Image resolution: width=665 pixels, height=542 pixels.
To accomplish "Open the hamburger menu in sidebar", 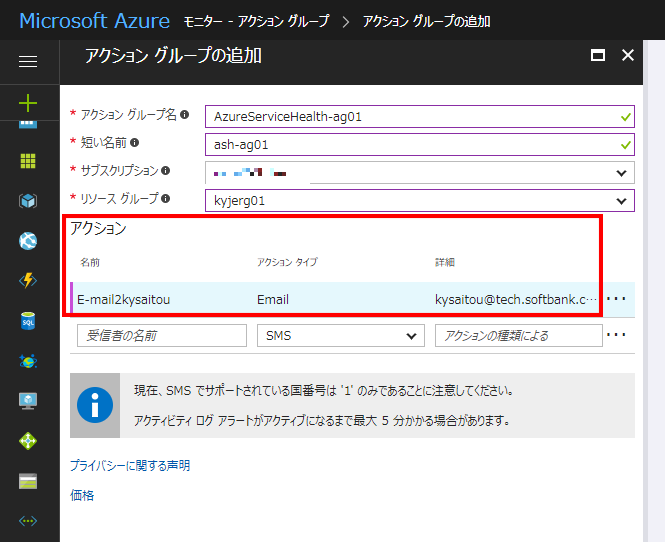I will [28, 62].
